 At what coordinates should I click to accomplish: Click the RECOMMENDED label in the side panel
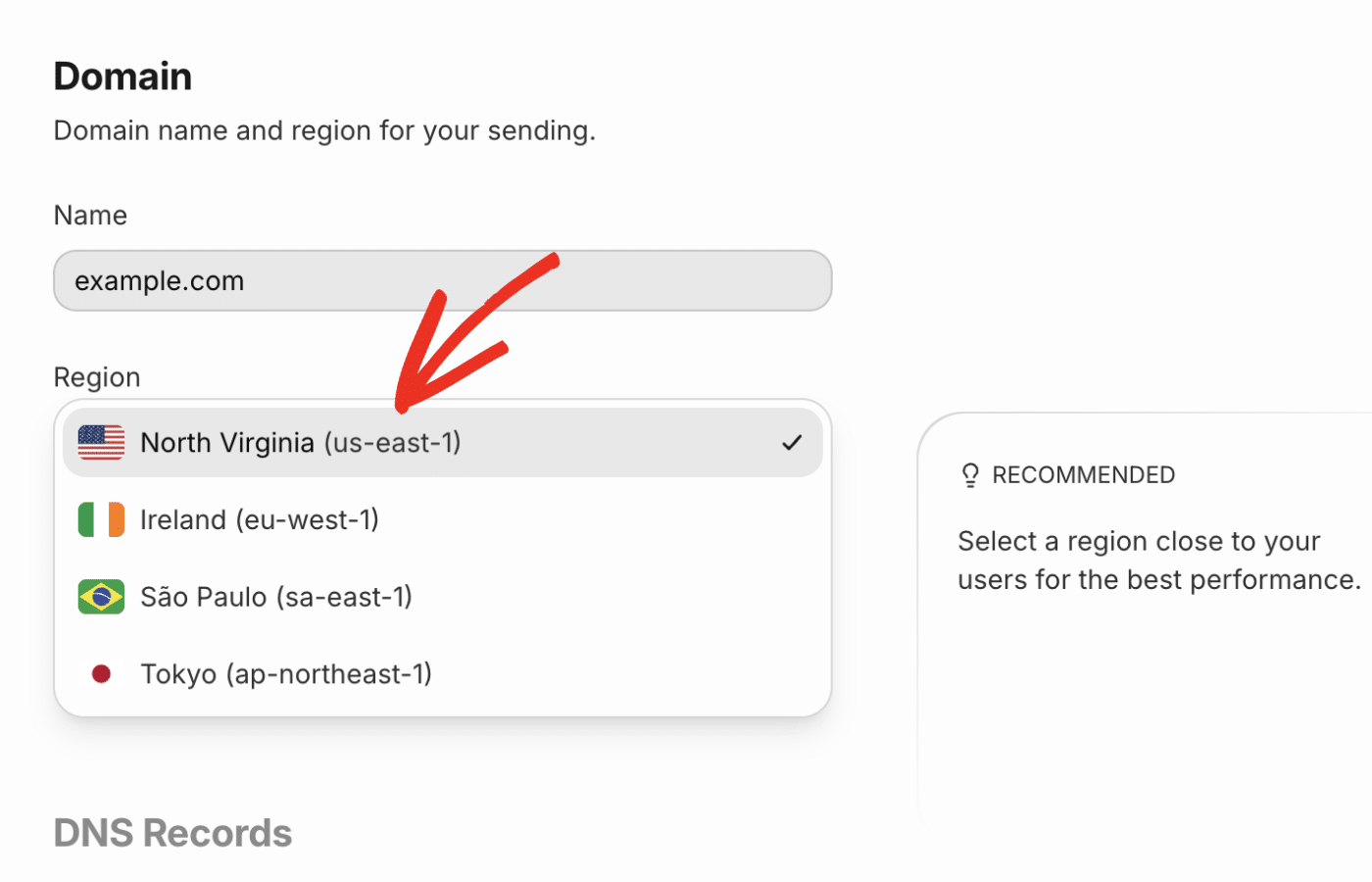pyautogui.click(x=1083, y=474)
